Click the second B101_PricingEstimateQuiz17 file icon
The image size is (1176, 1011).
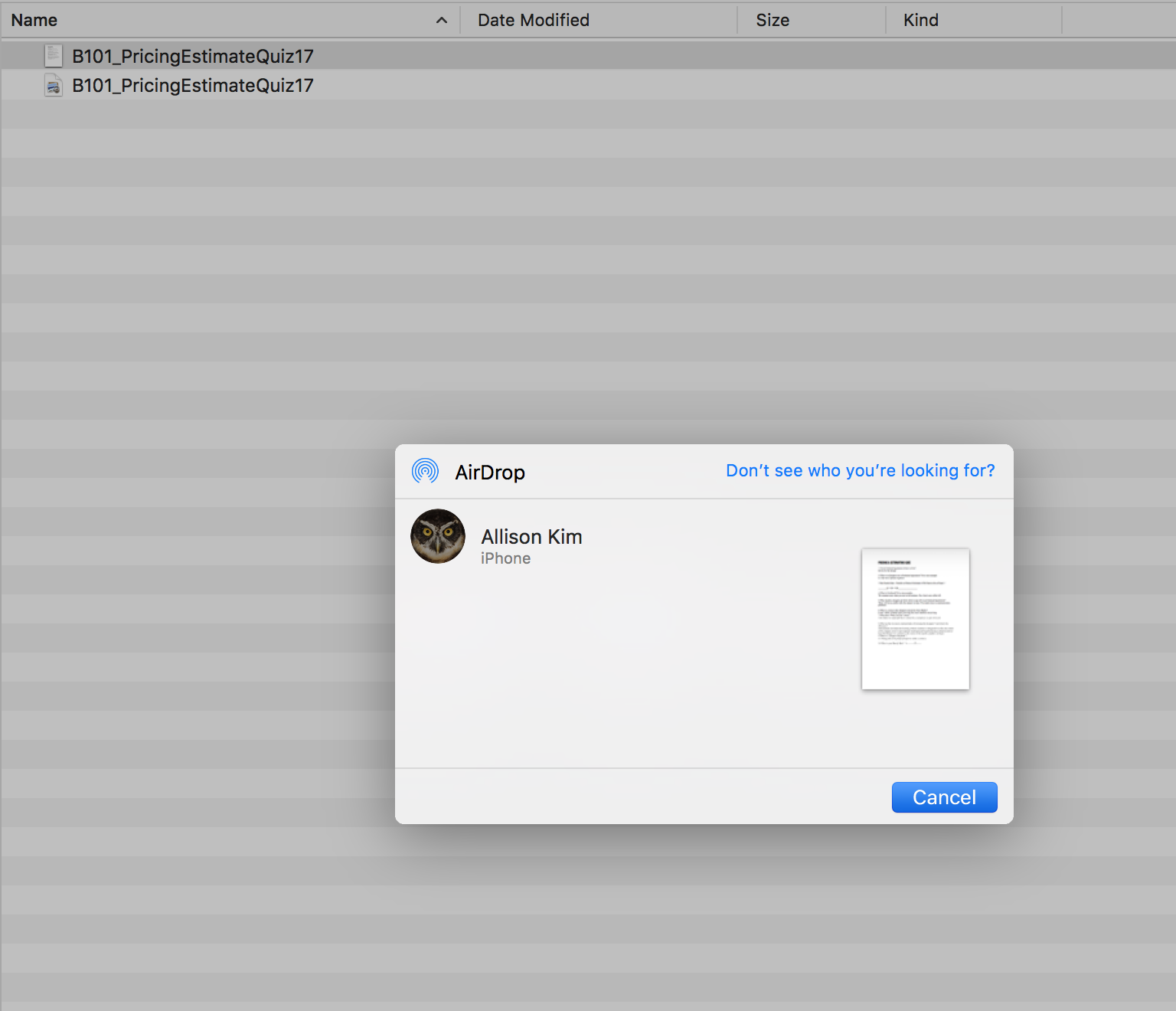[53, 85]
